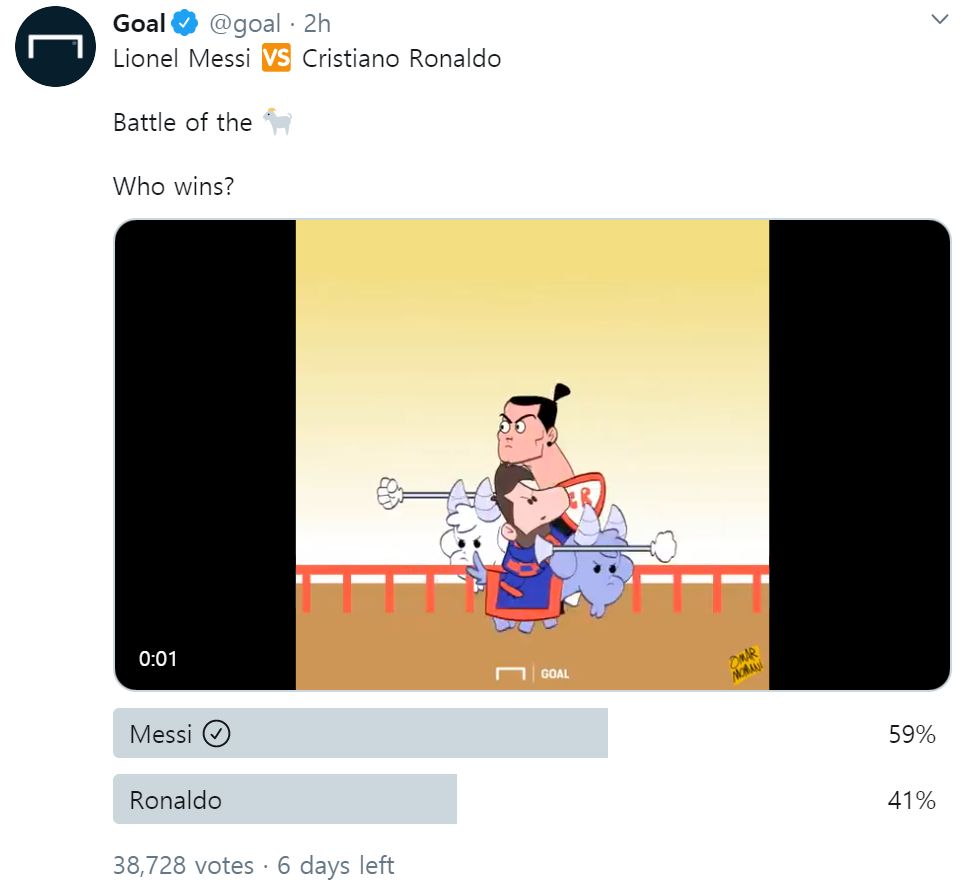The width and height of the screenshot is (971, 884).
Task: Click the 38,728 votes count
Action: (183, 865)
